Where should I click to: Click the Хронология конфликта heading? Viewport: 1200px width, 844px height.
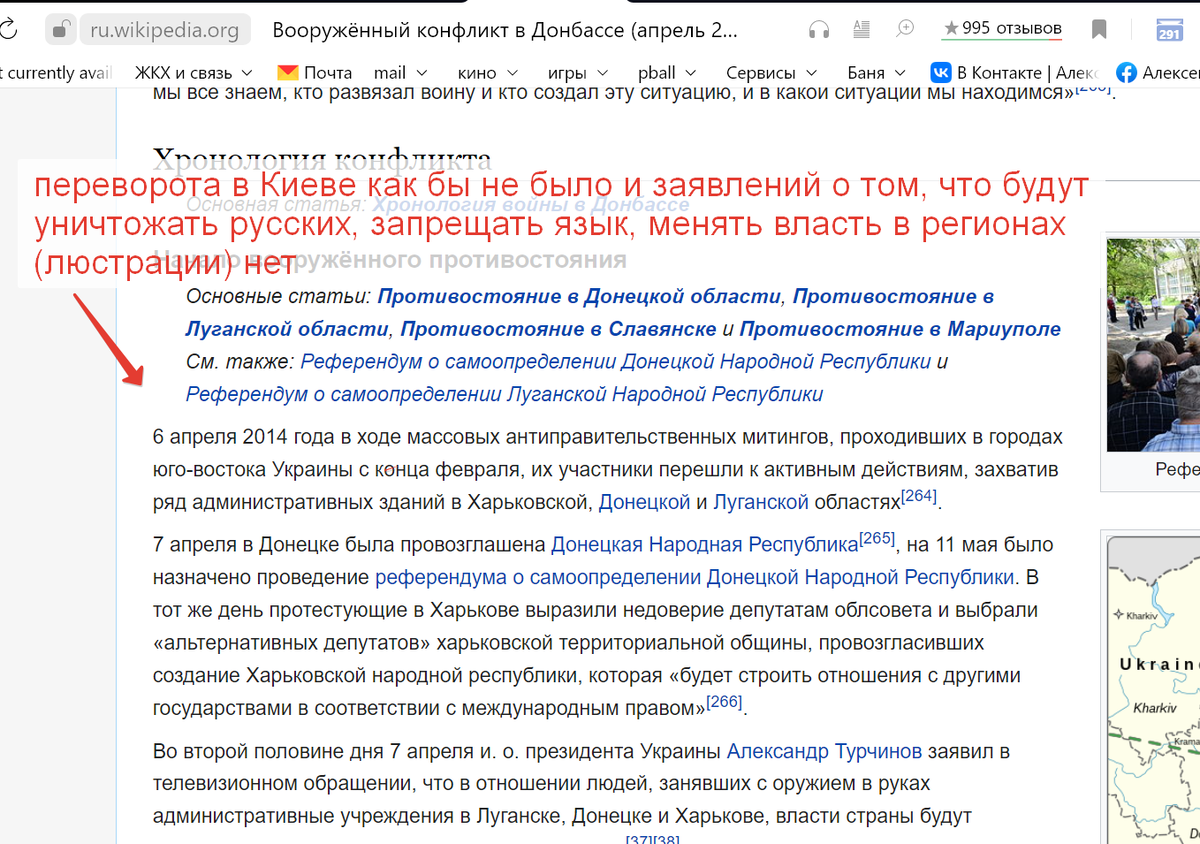(x=322, y=158)
